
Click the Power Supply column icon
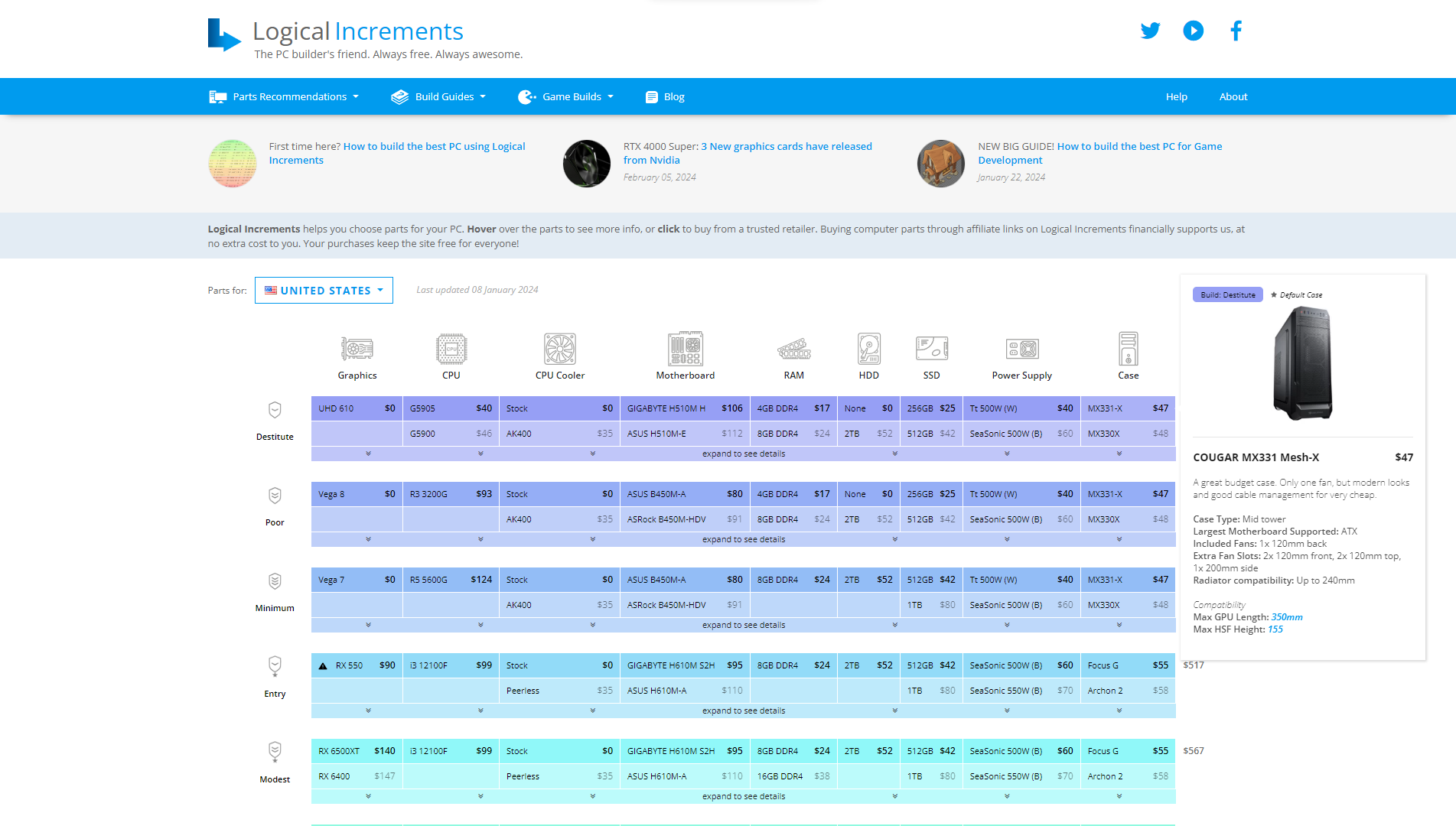(x=1021, y=350)
